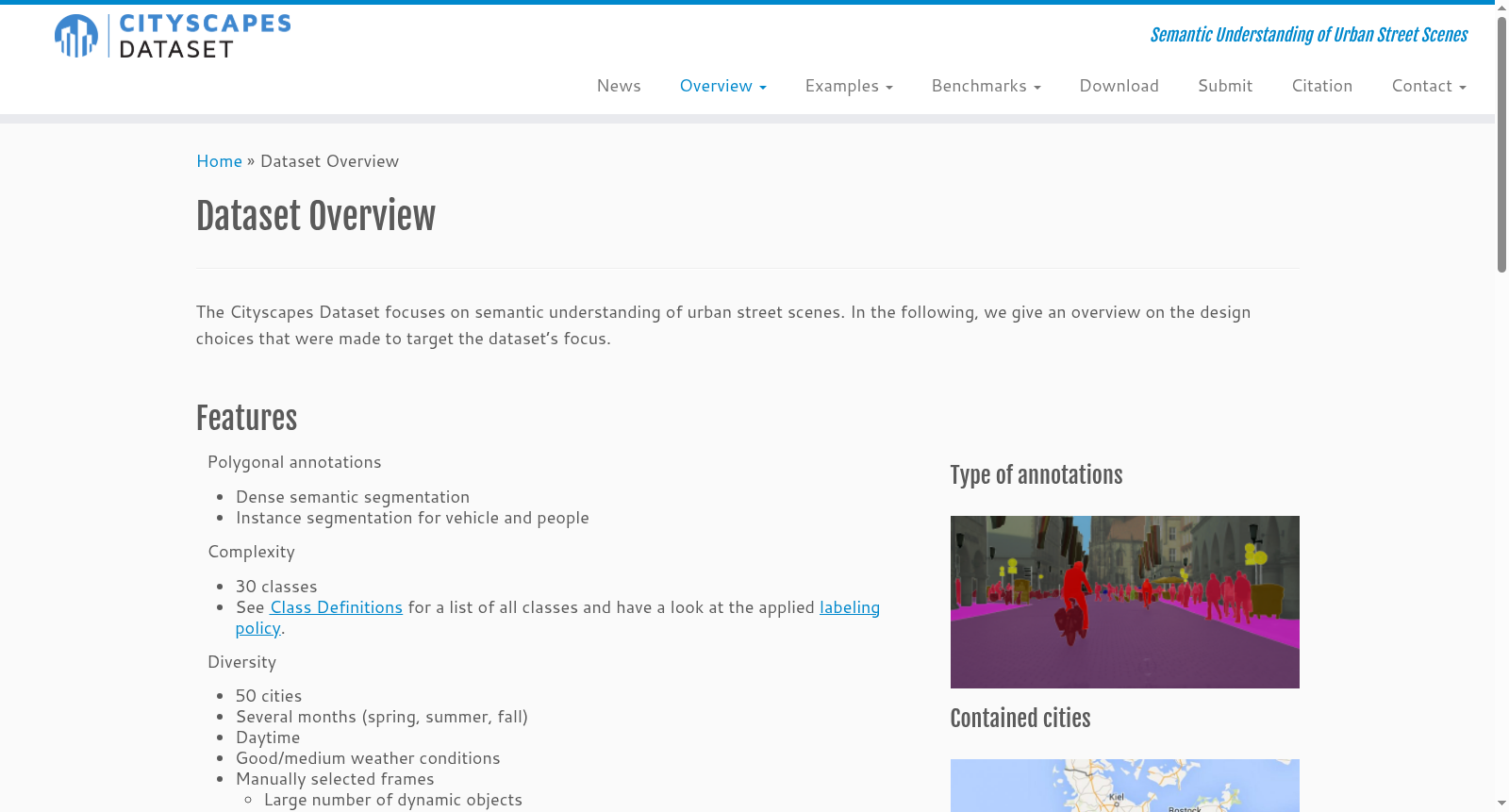Click the 'Polygonal annotations' text
This screenshot has height=812, width=1509.
294,462
